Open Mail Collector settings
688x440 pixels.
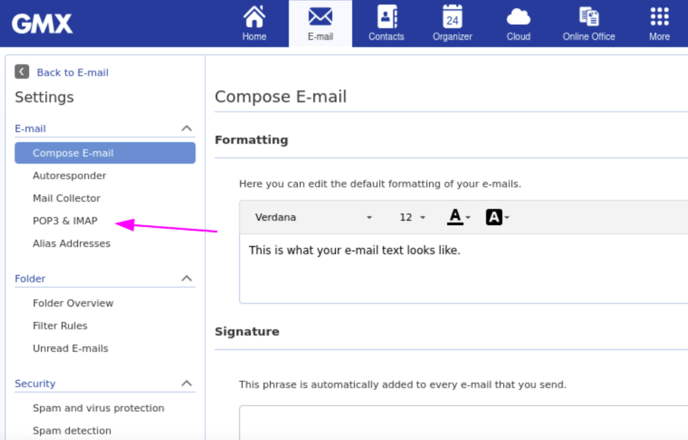[66, 198]
